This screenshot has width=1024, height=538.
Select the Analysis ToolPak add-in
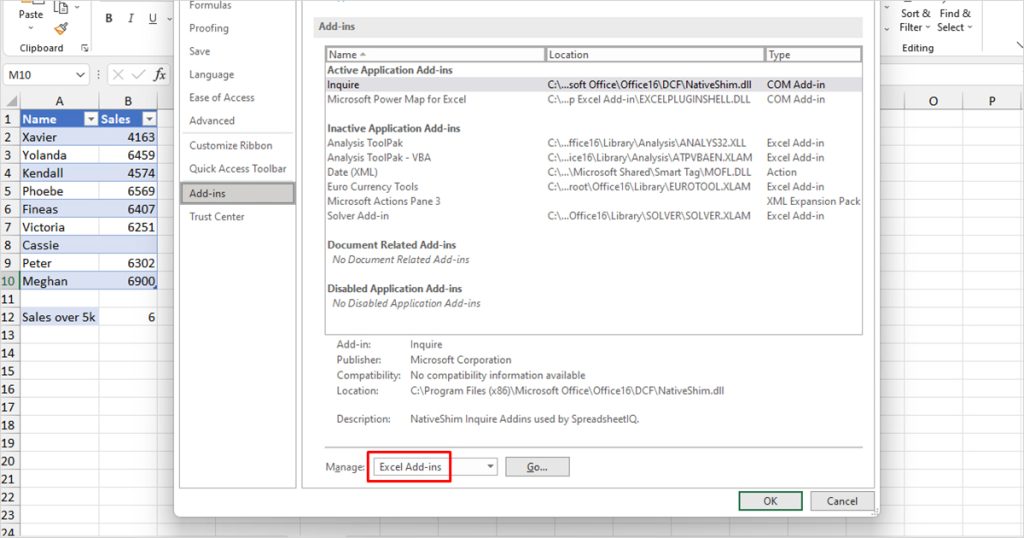pos(594,143)
